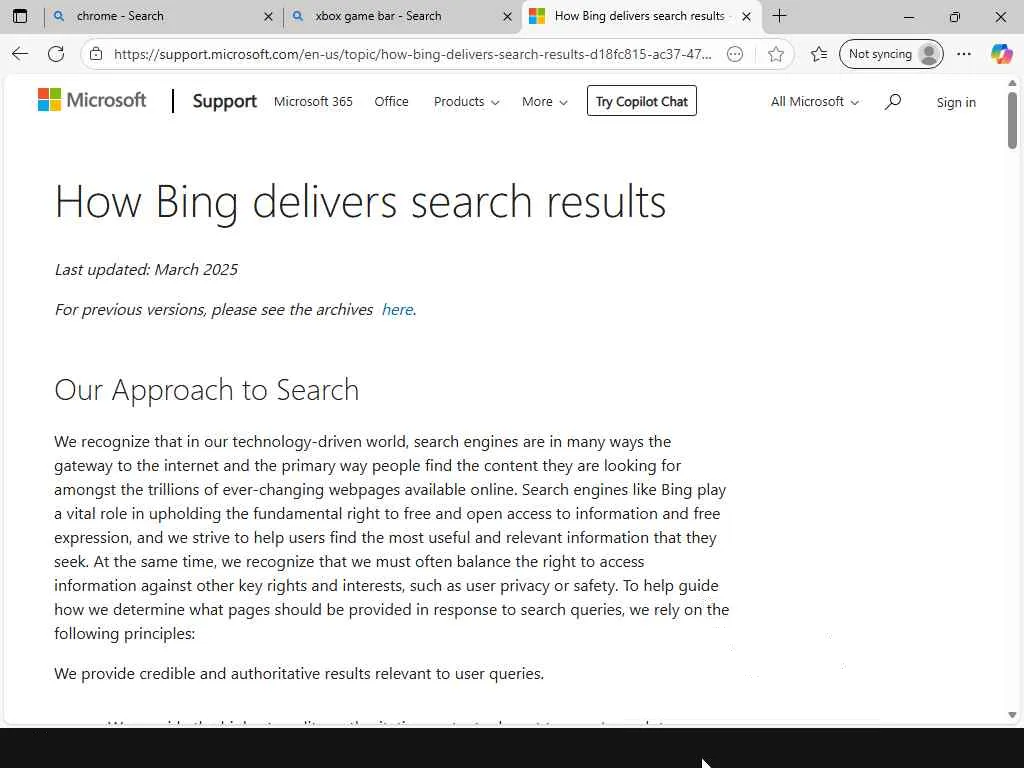This screenshot has width=1024, height=768.
Task: Open the archives 'here' link
Action: (x=397, y=309)
